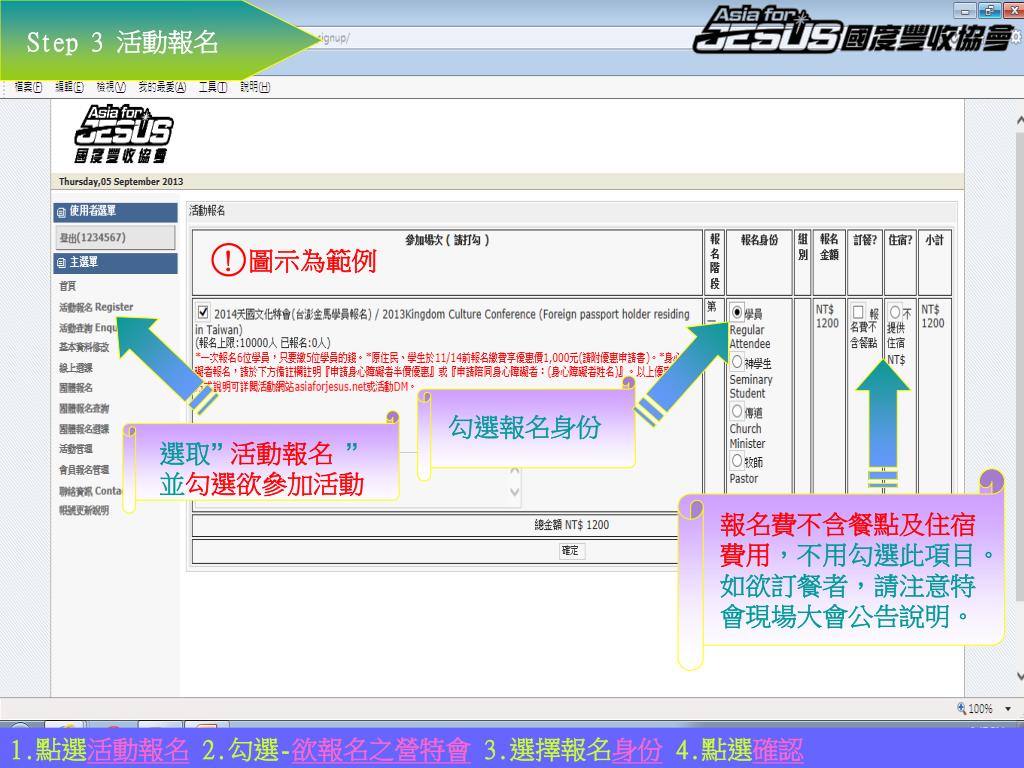Select the 牧師 Pastor radio button
1024x768 pixels.
[737, 460]
